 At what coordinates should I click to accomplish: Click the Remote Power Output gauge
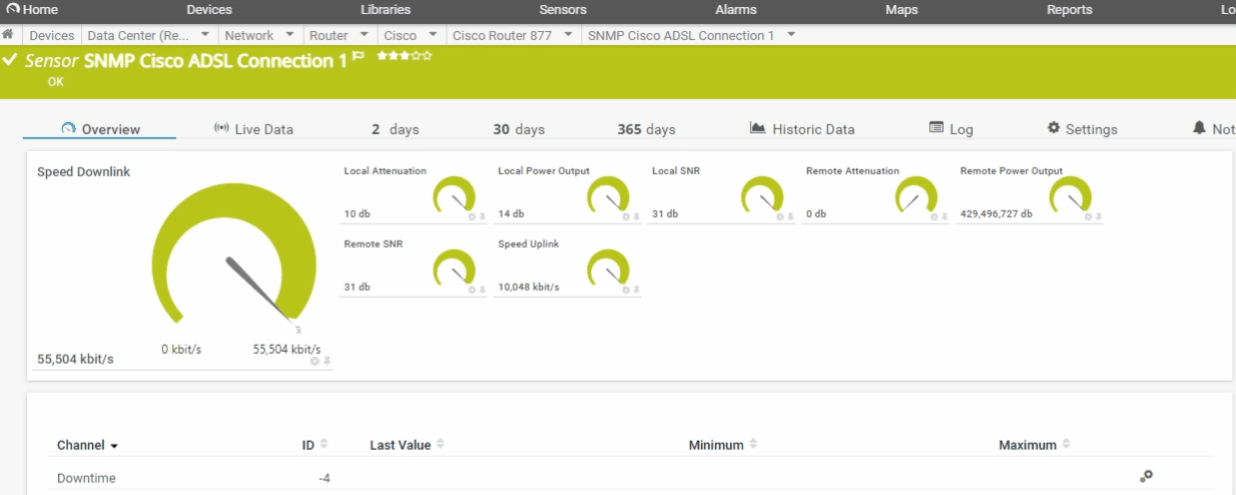[x=1070, y=196]
